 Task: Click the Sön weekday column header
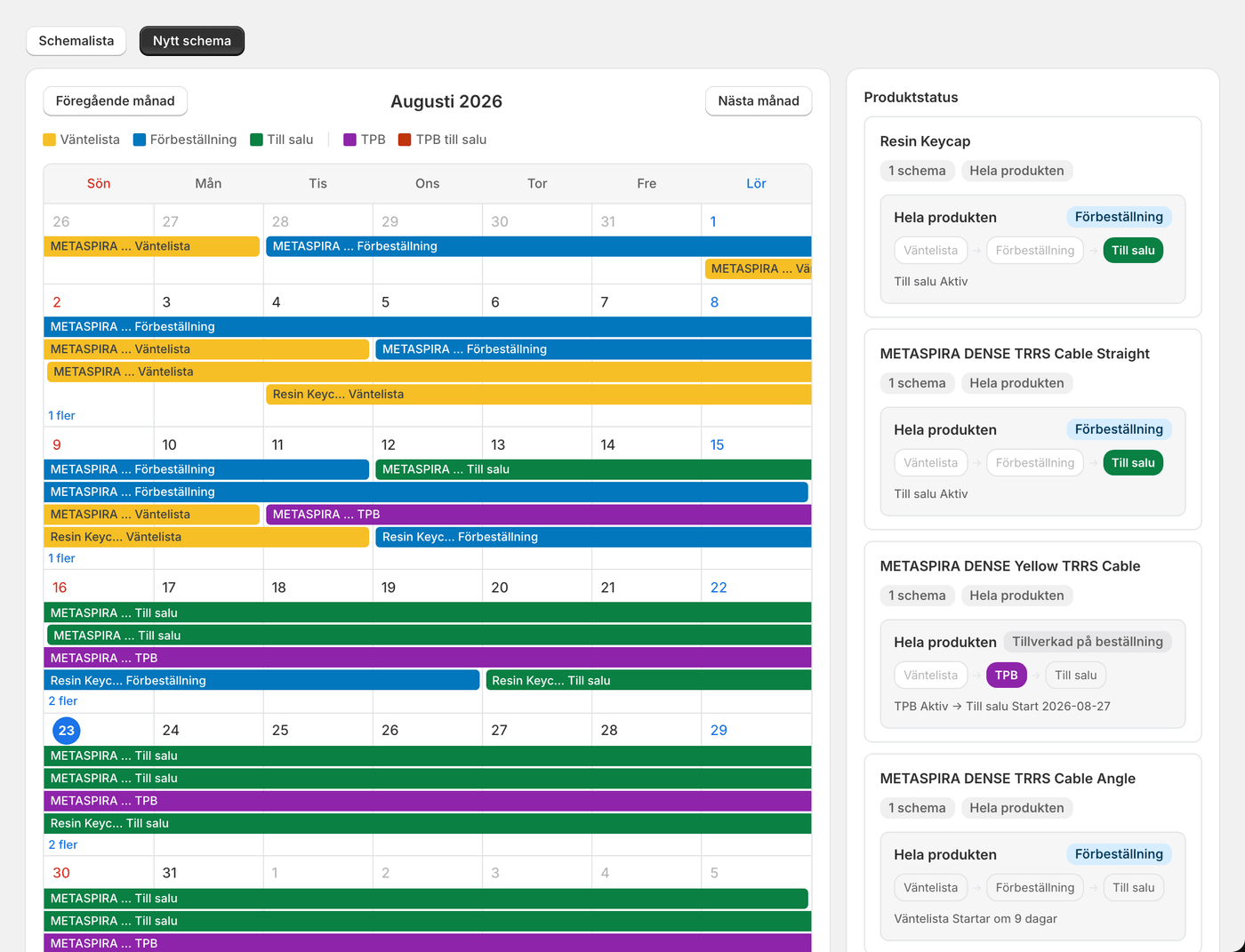(99, 183)
